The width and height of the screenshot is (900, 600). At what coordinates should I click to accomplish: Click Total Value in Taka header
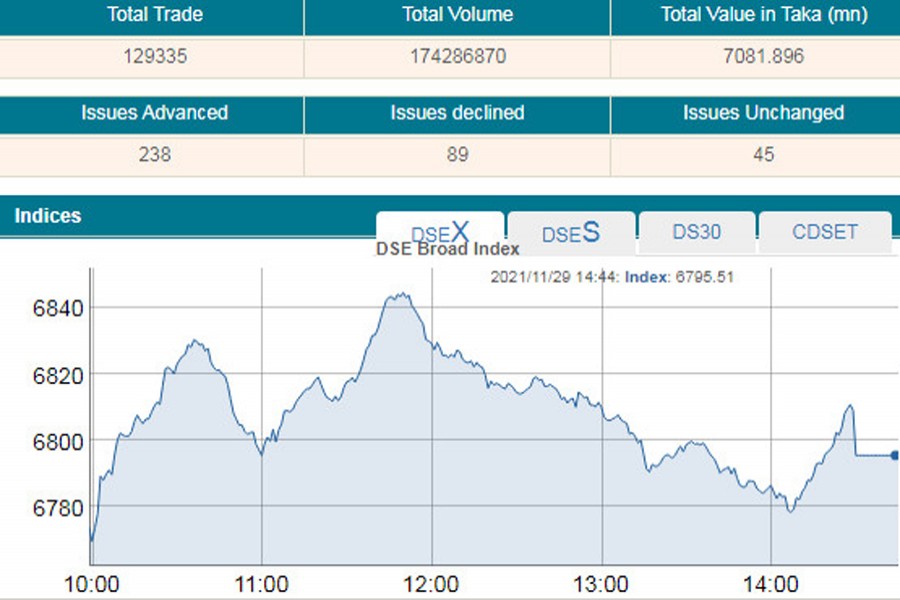[x=764, y=15]
